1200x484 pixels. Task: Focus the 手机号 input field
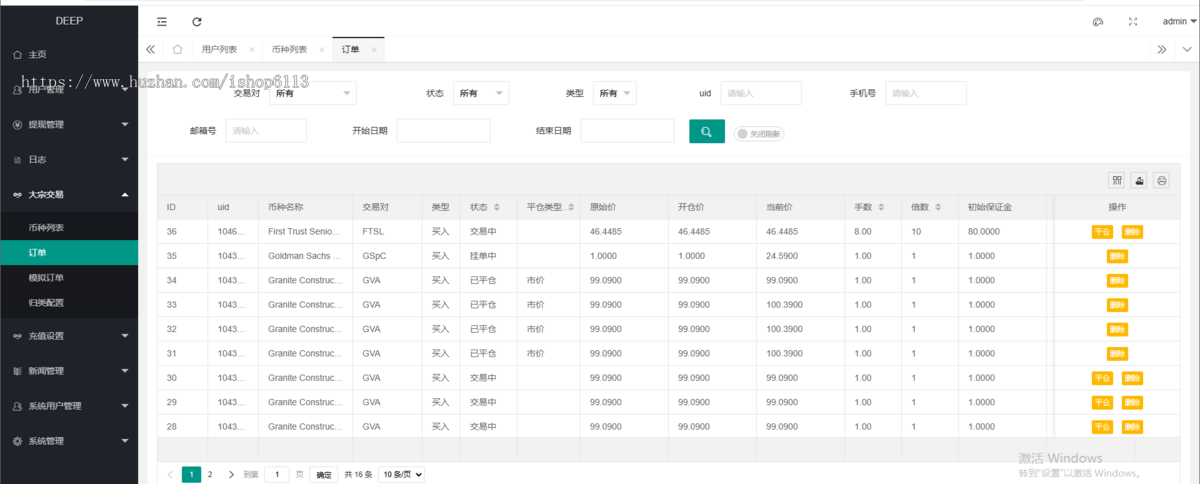(x=926, y=93)
